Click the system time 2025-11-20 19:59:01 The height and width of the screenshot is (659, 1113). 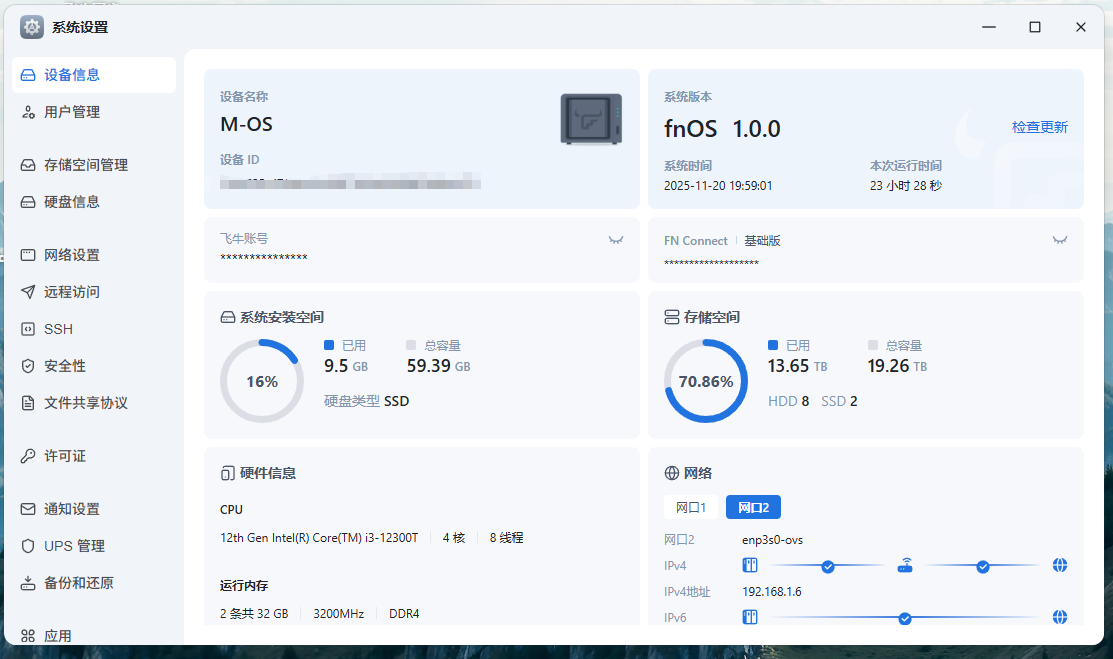(x=718, y=185)
